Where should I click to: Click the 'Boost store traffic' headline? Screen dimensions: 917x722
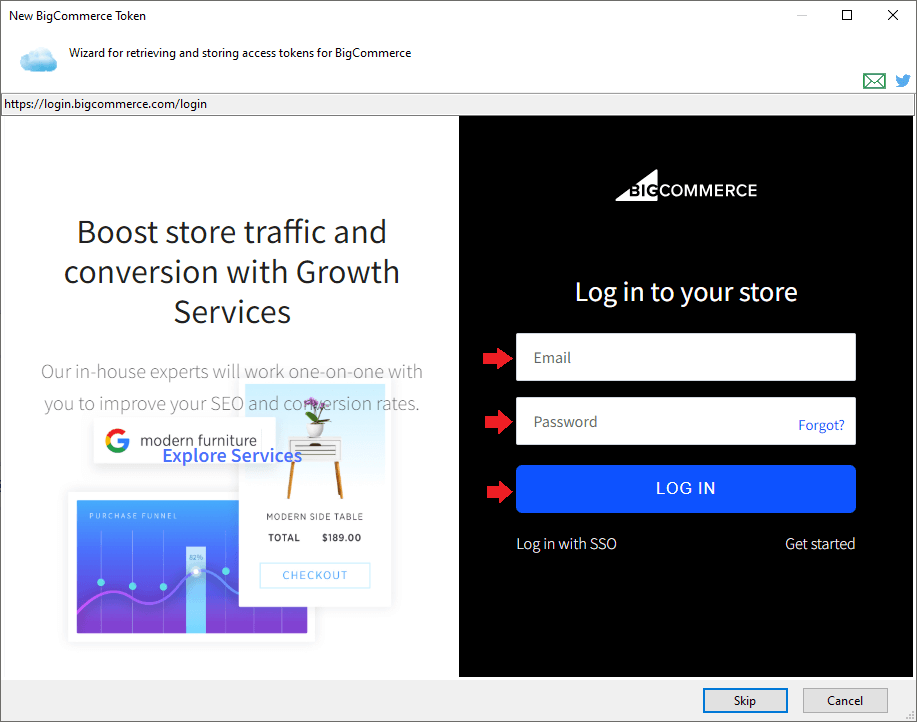pos(232,272)
